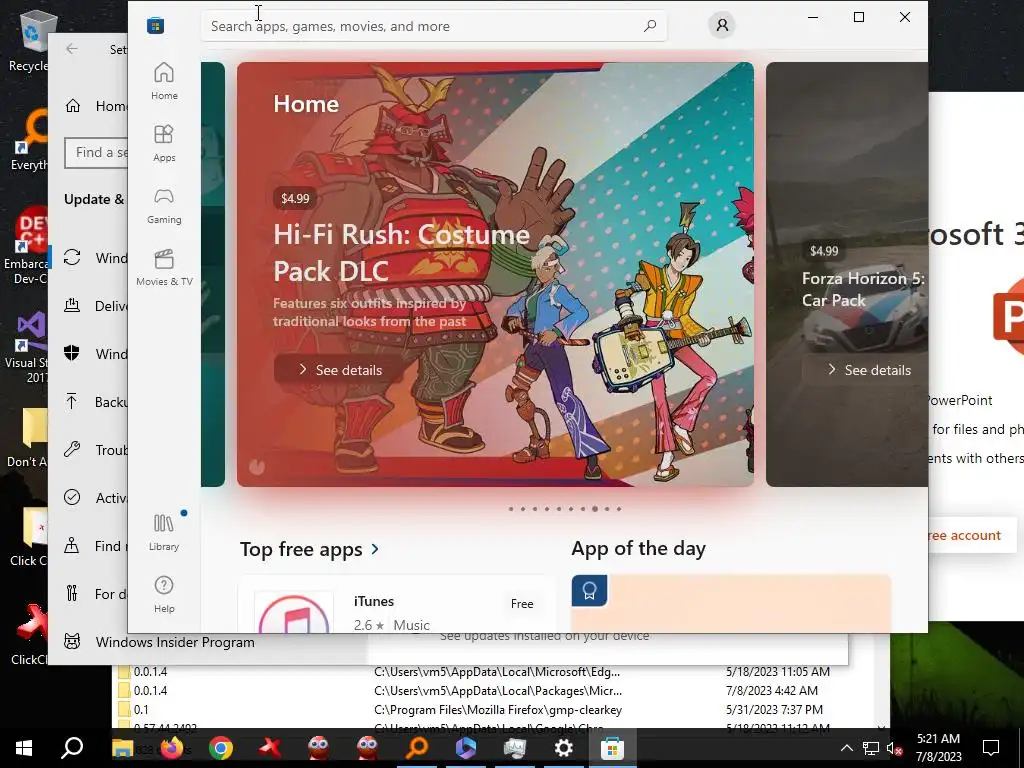This screenshot has height=768, width=1024.
Task: Open Movies & TV section
Action: (x=164, y=267)
